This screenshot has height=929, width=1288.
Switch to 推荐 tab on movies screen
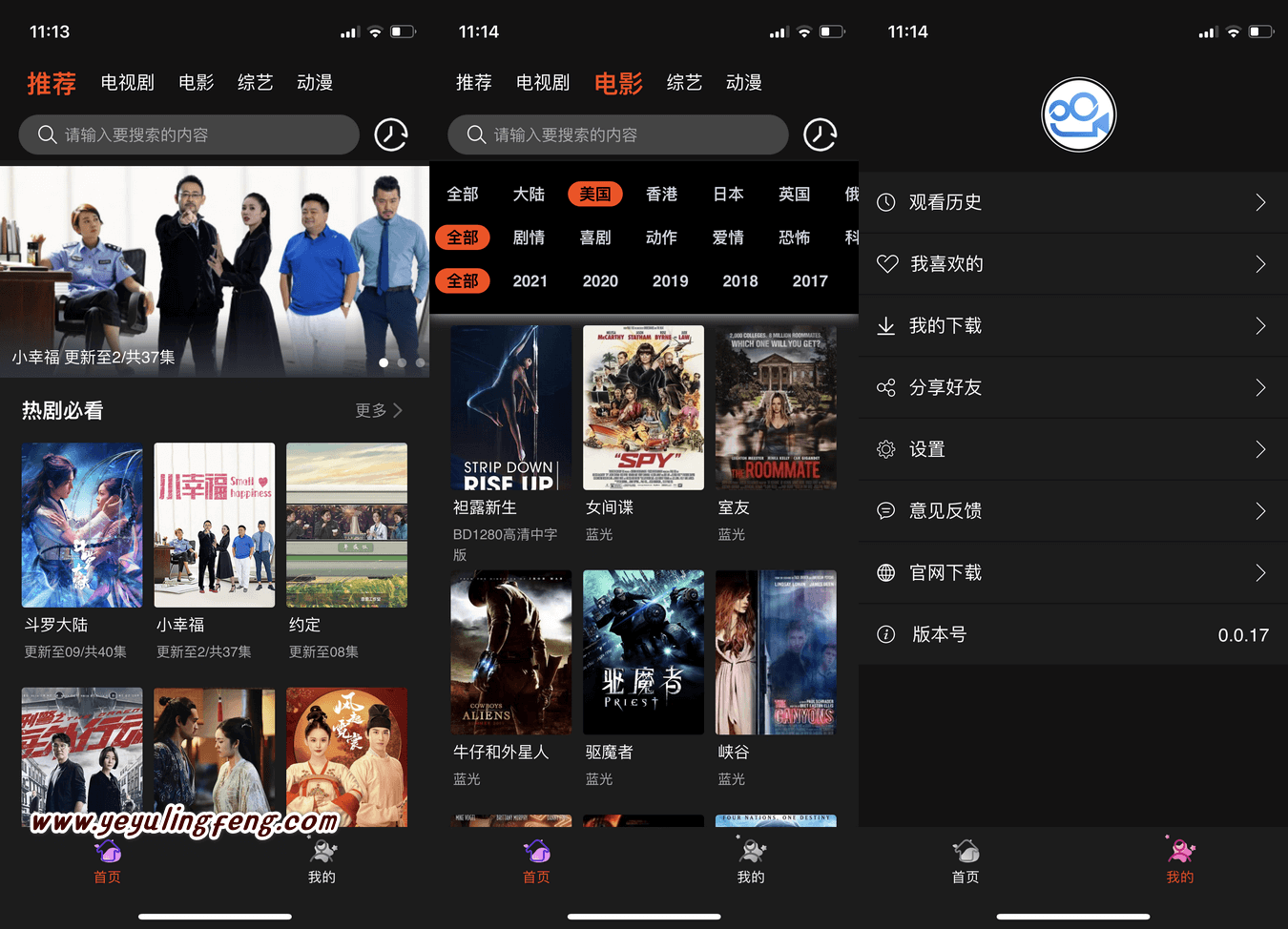(474, 83)
